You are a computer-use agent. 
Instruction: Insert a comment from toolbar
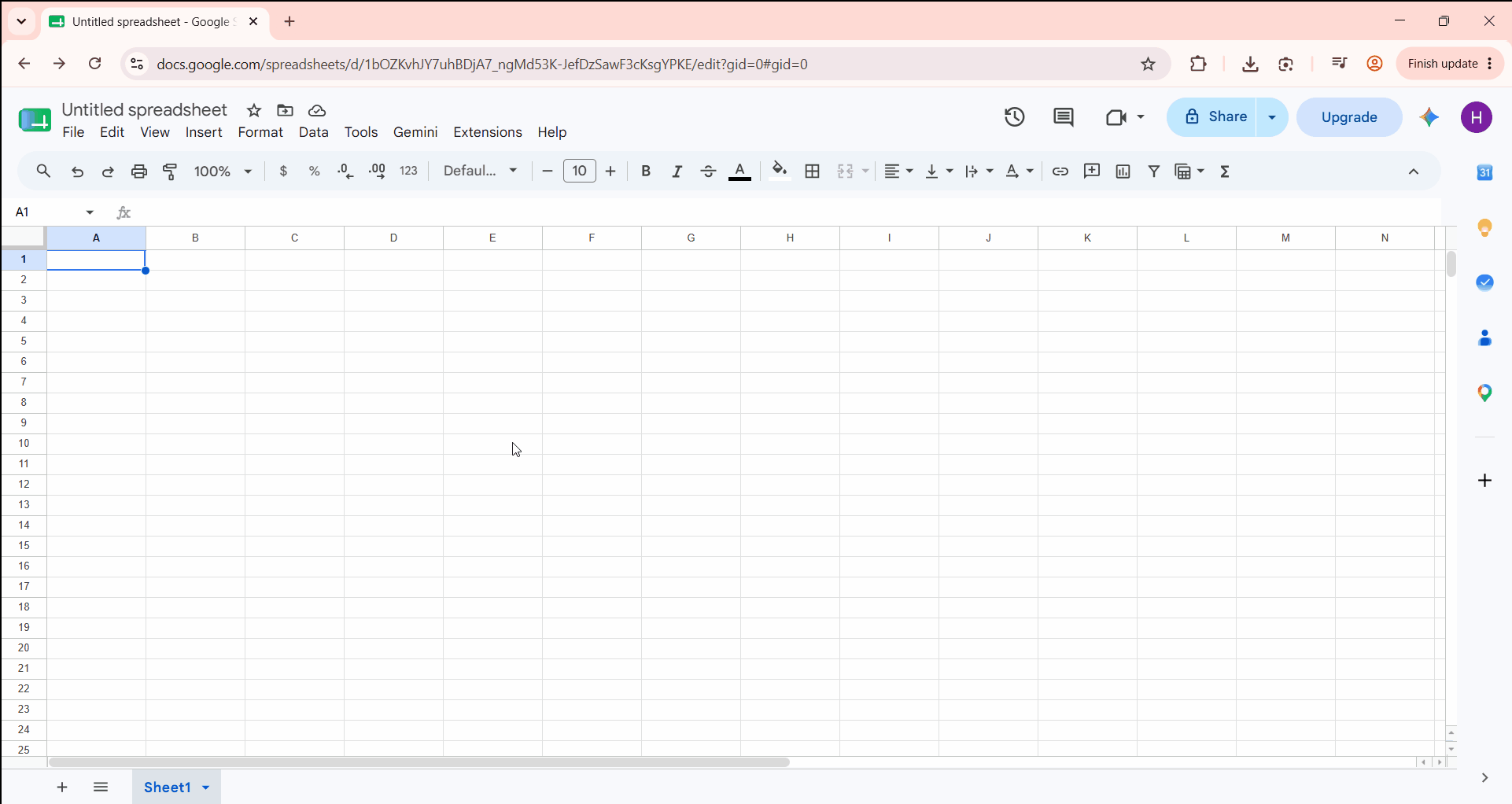click(1092, 171)
